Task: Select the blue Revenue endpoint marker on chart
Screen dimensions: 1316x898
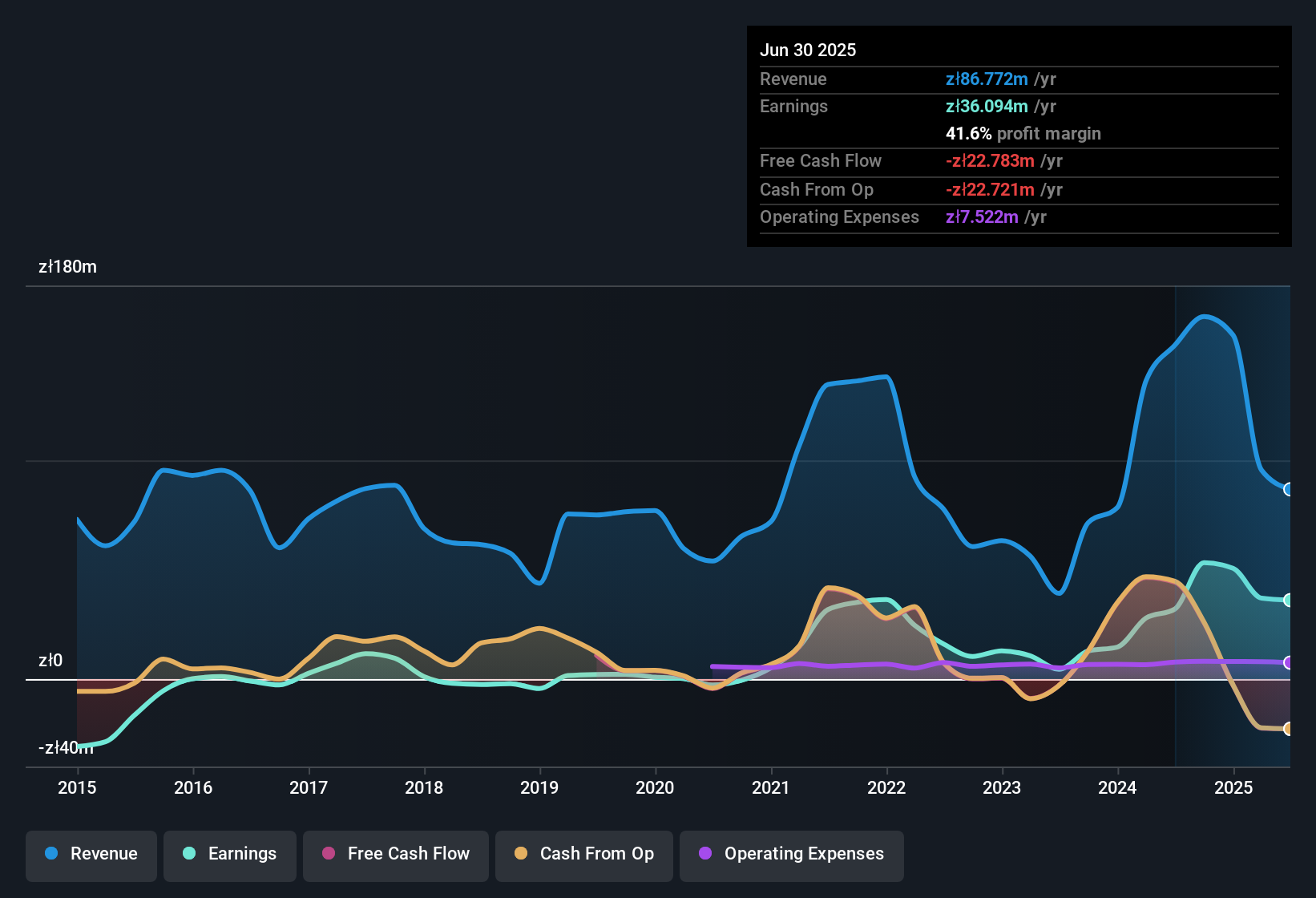Action: [1289, 489]
